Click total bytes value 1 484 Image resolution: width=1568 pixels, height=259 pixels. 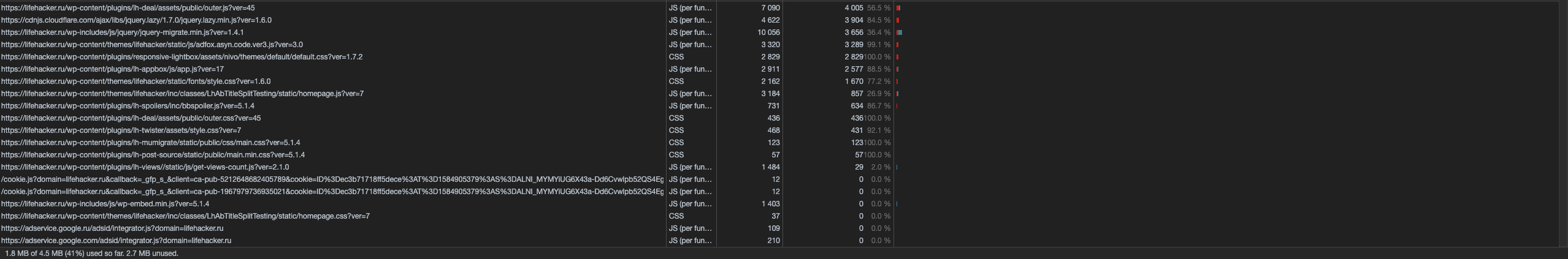[770, 167]
